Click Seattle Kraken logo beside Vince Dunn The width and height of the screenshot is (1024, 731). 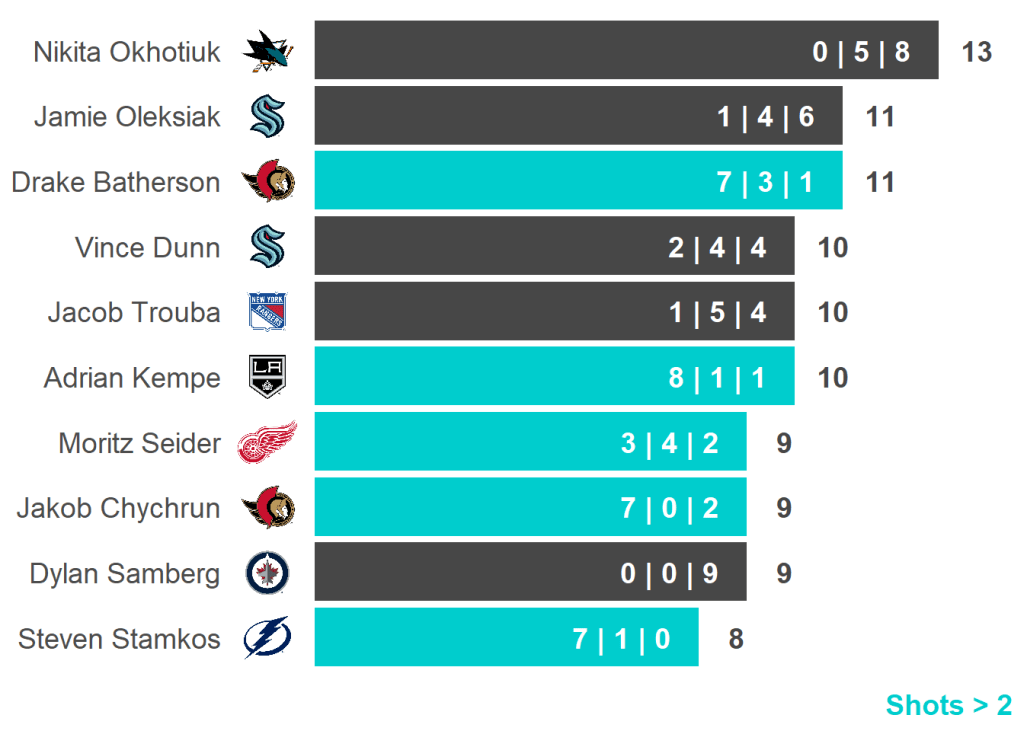267,247
